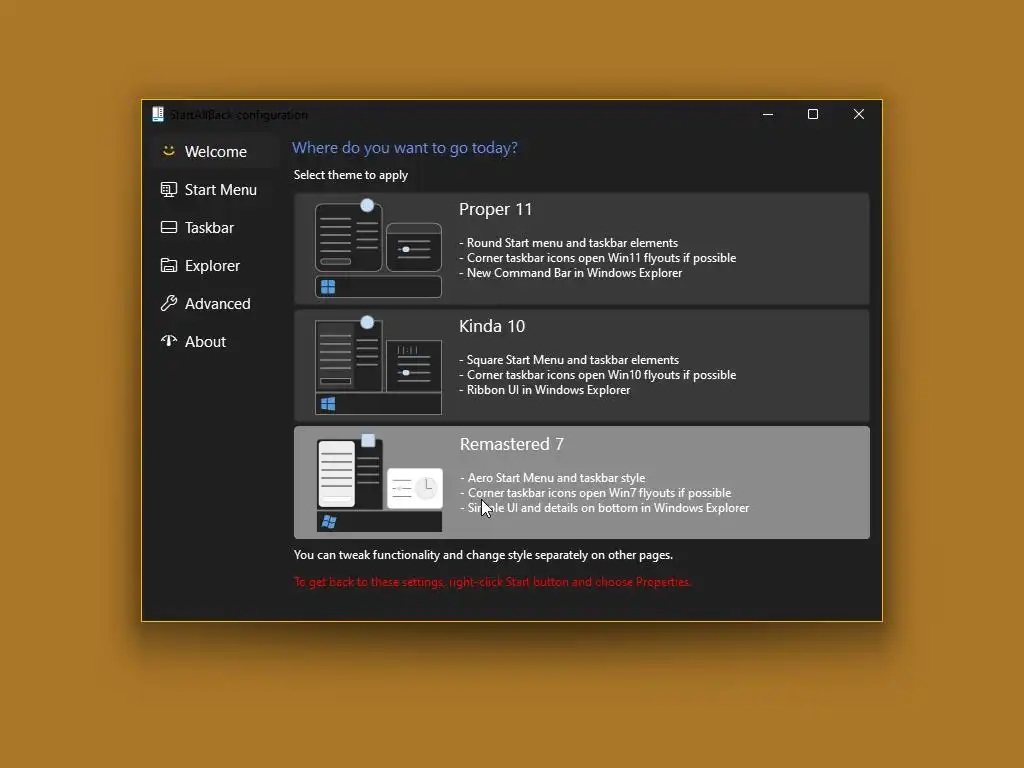Click the Welcome smiley icon
The image size is (1024, 768).
(168, 151)
